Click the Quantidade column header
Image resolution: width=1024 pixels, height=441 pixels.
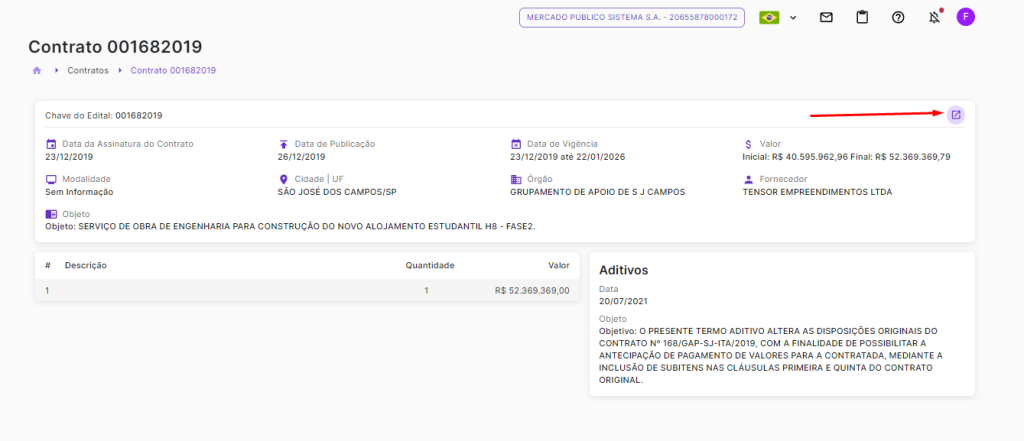tap(429, 265)
